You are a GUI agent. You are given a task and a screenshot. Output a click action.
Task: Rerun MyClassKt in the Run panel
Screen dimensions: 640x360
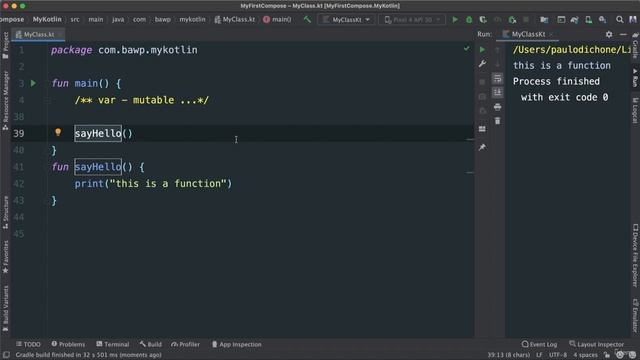(482, 49)
